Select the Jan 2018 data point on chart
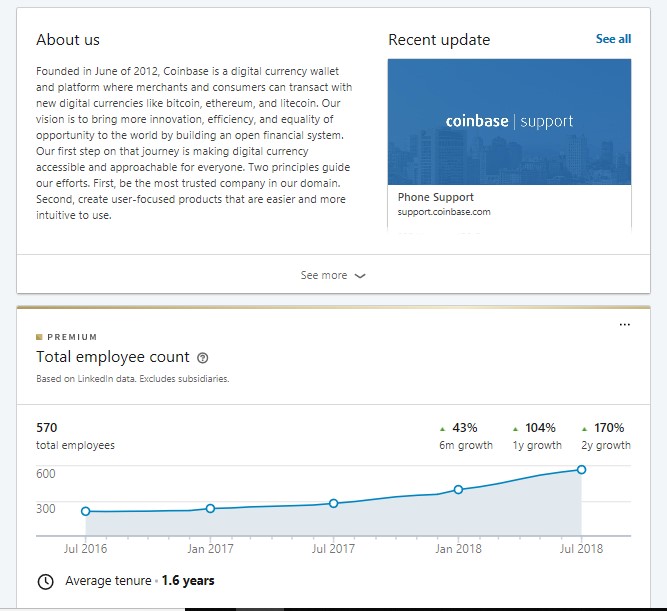 pos(458,489)
